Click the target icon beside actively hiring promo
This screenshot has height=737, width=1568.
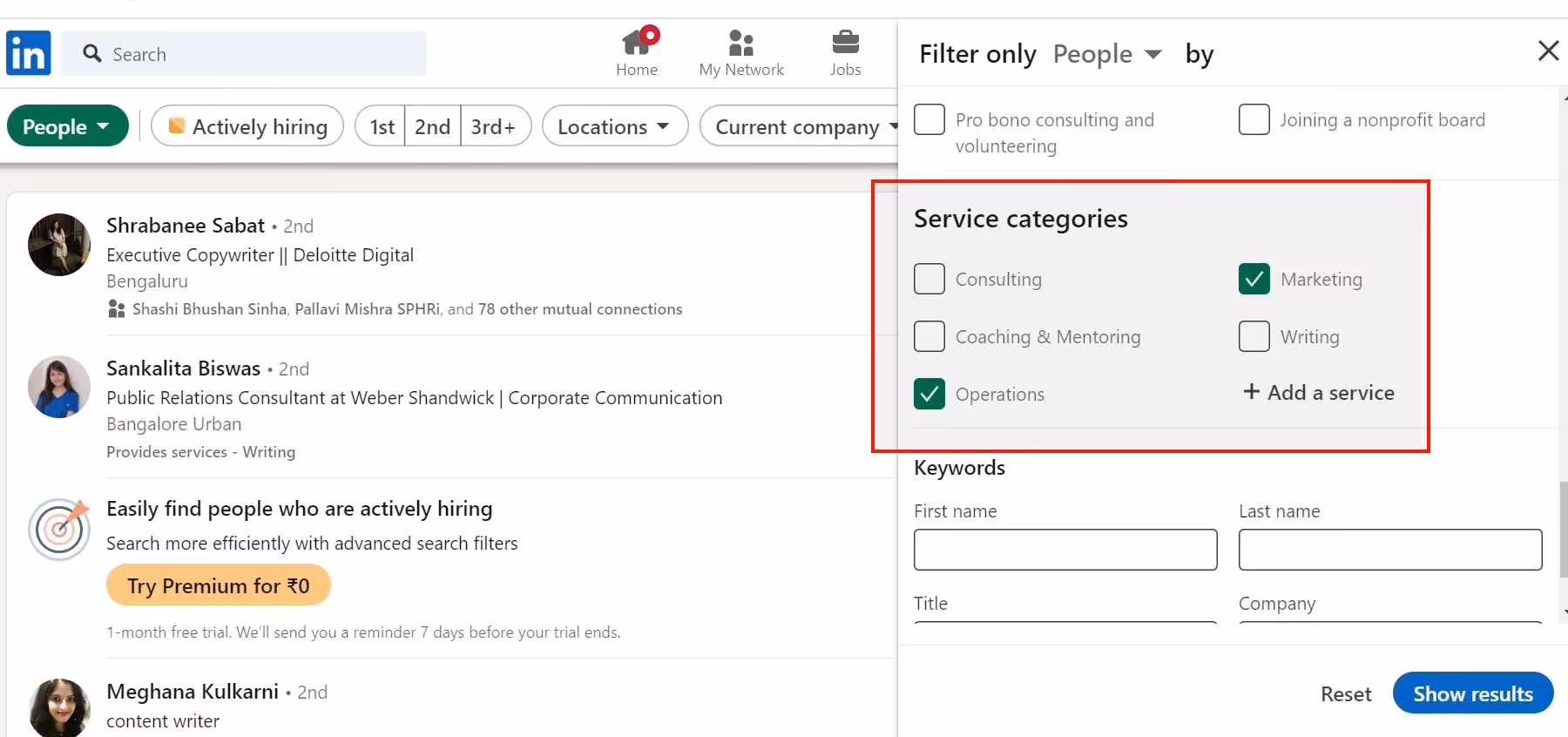59,529
